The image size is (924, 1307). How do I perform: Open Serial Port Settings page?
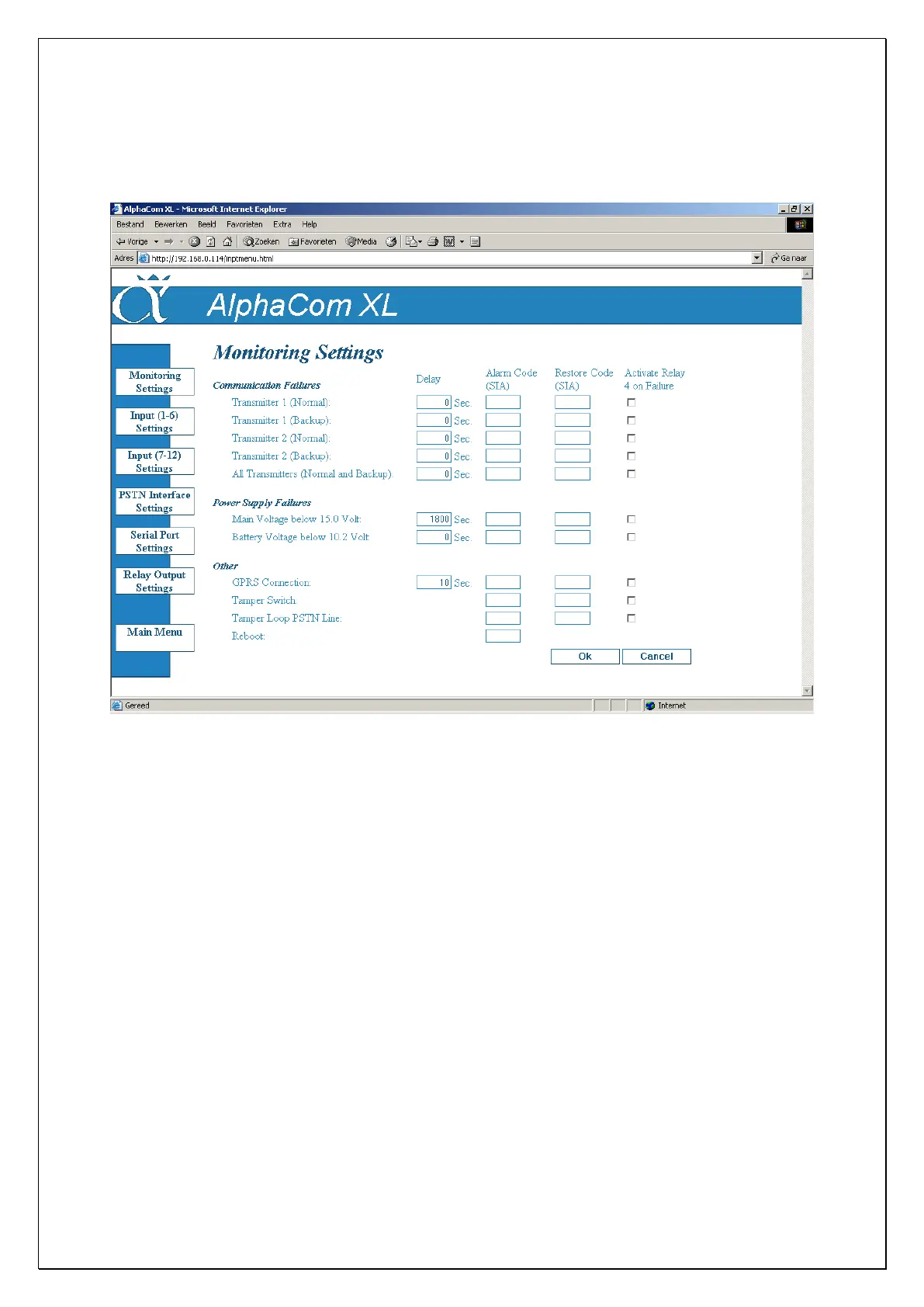pos(154,541)
